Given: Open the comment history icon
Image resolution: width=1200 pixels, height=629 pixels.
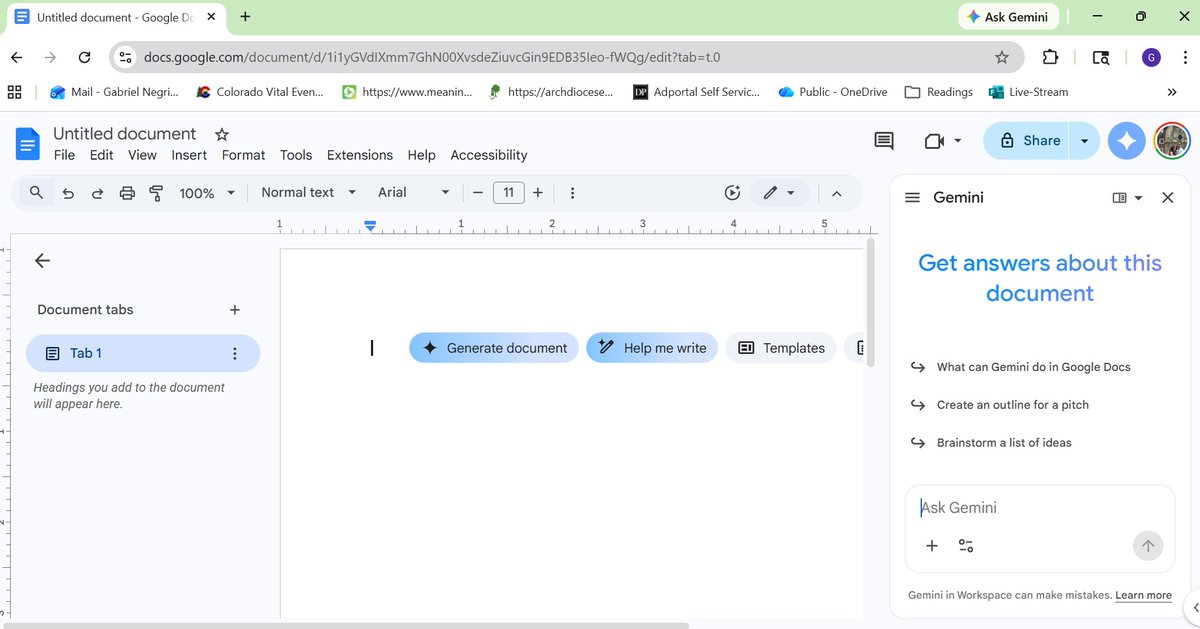Looking at the screenshot, I should [884, 141].
